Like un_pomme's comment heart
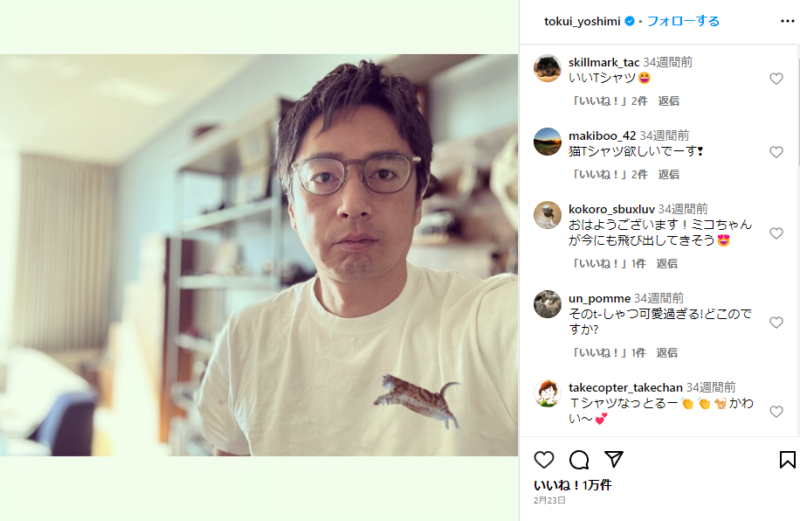Viewport: 800px width, 521px height. pos(776,322)
